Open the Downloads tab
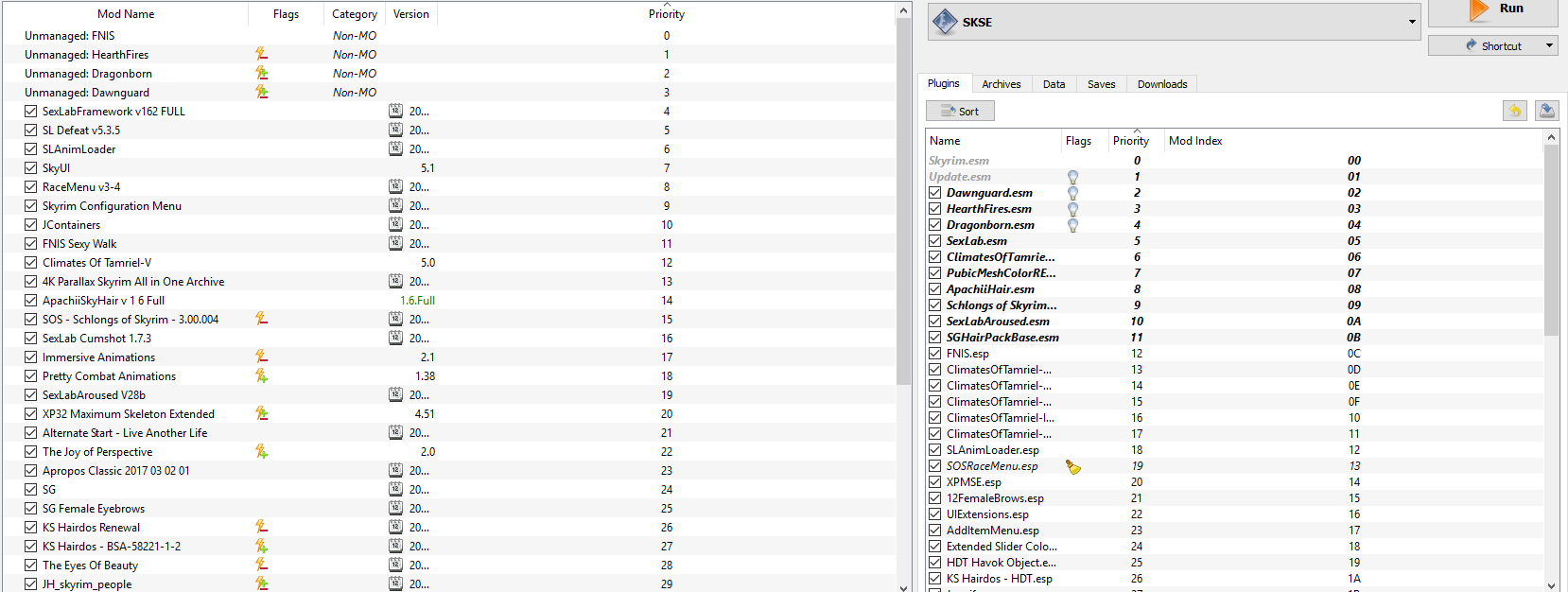This screenshot has width=1568, height=592. point(1161,84)
